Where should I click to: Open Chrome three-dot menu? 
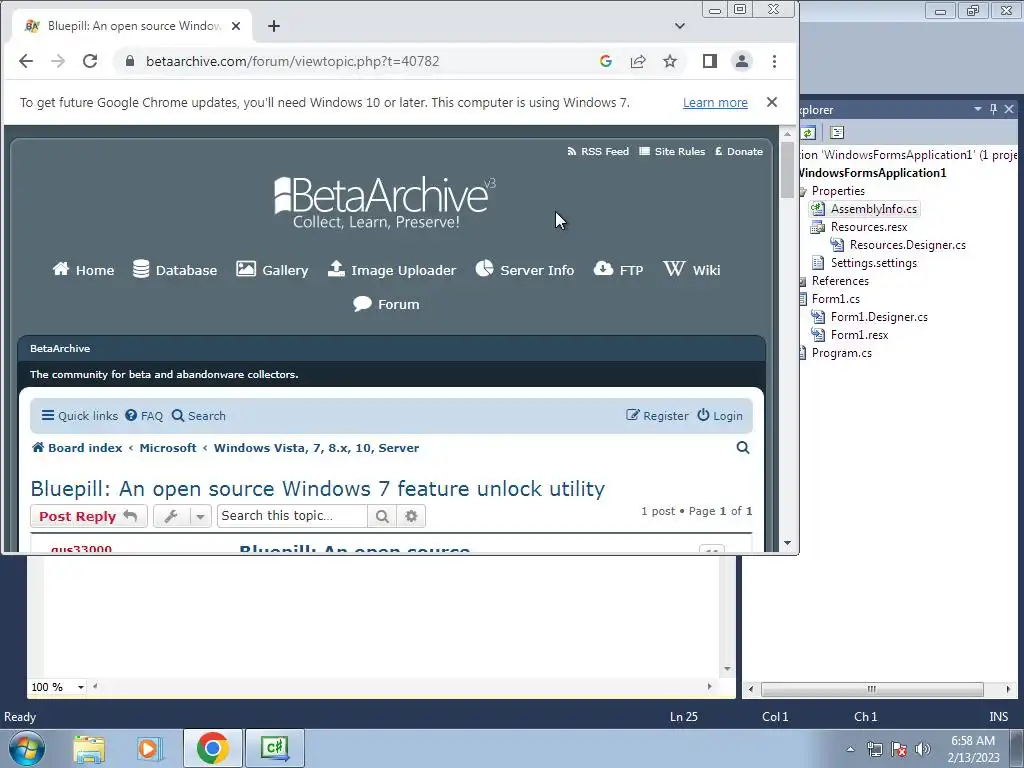[775, 61]
